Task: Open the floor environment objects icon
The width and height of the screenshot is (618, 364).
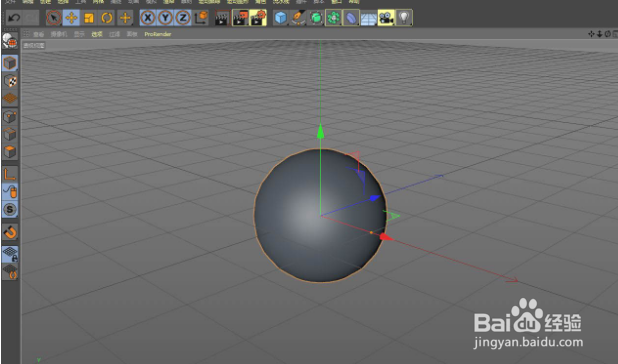Action: pyautogui.click(x=369, y=18)
